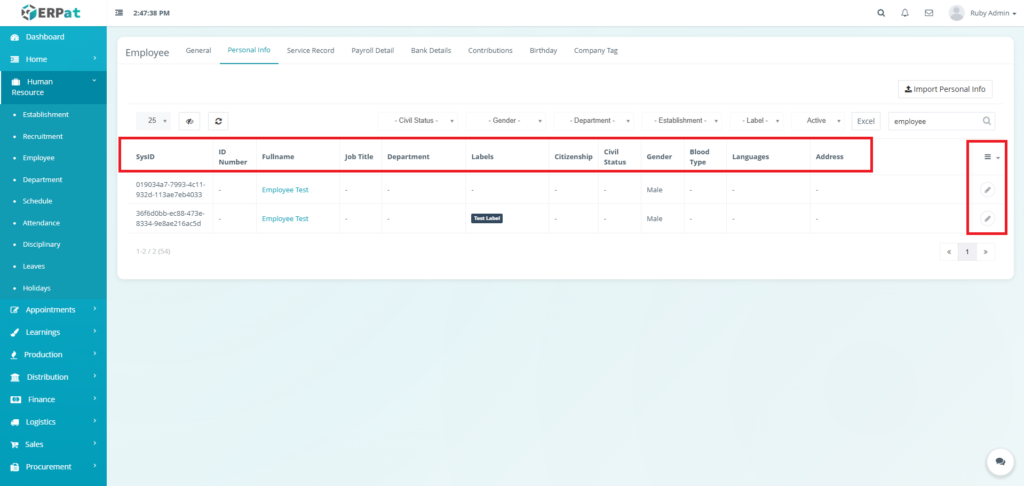Click the refresh table icon
1024x486 pixels.
click(x=219, y=120)
